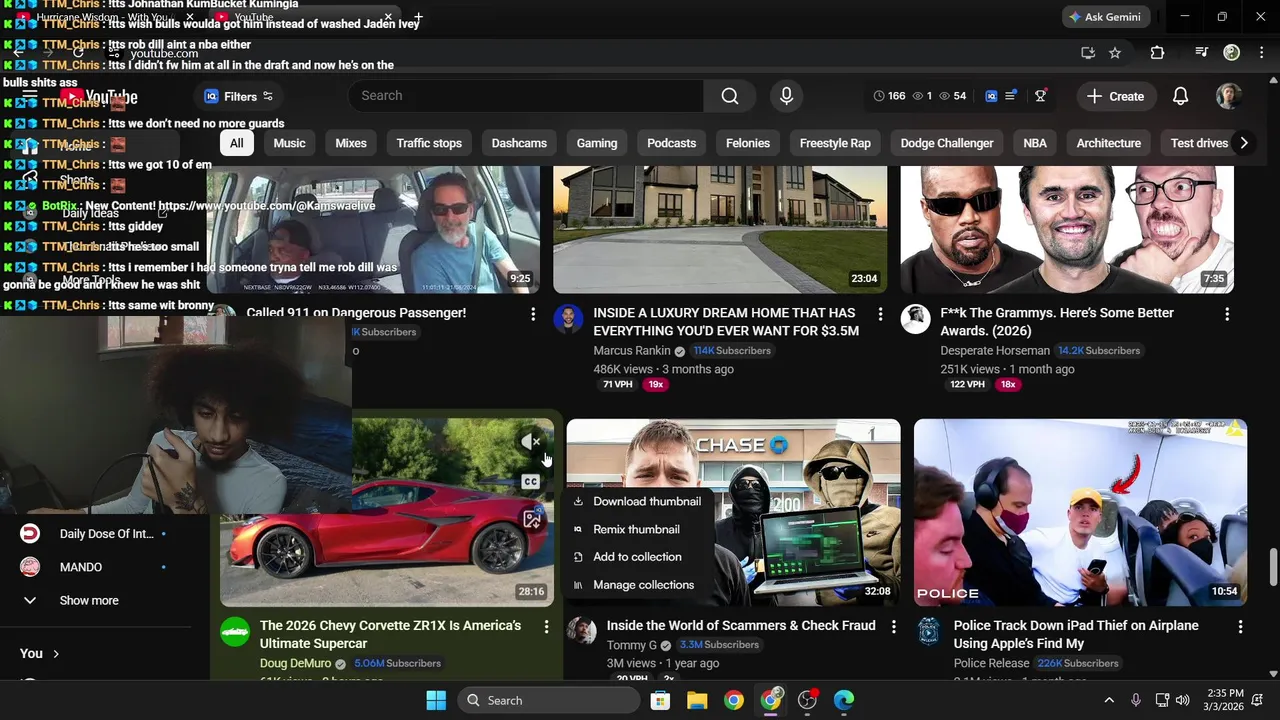Select the Architecture chip
Image resolution: width=1280 pixels, height=720 pixels.
coord(1108,143)
